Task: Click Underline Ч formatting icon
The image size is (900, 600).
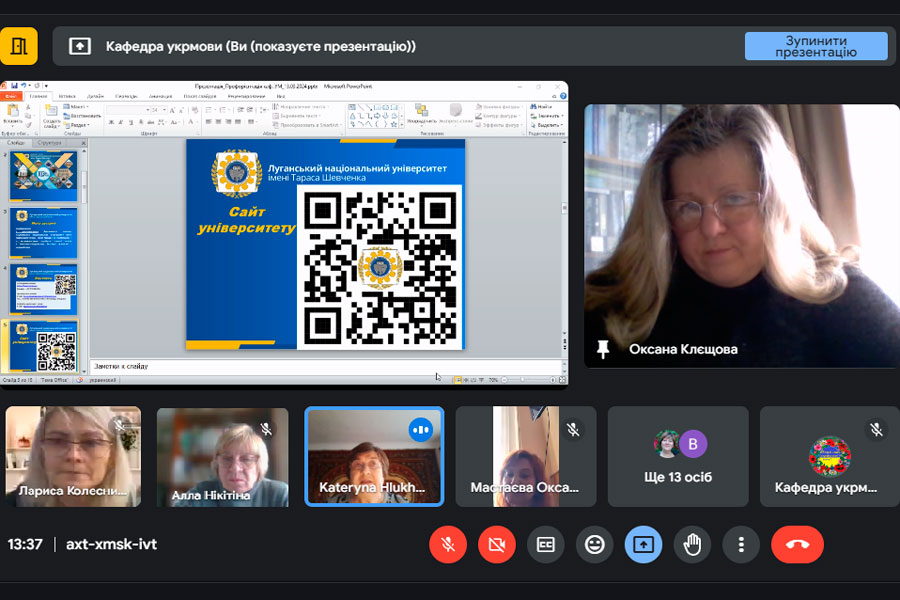Action: [x=130, y=122]
